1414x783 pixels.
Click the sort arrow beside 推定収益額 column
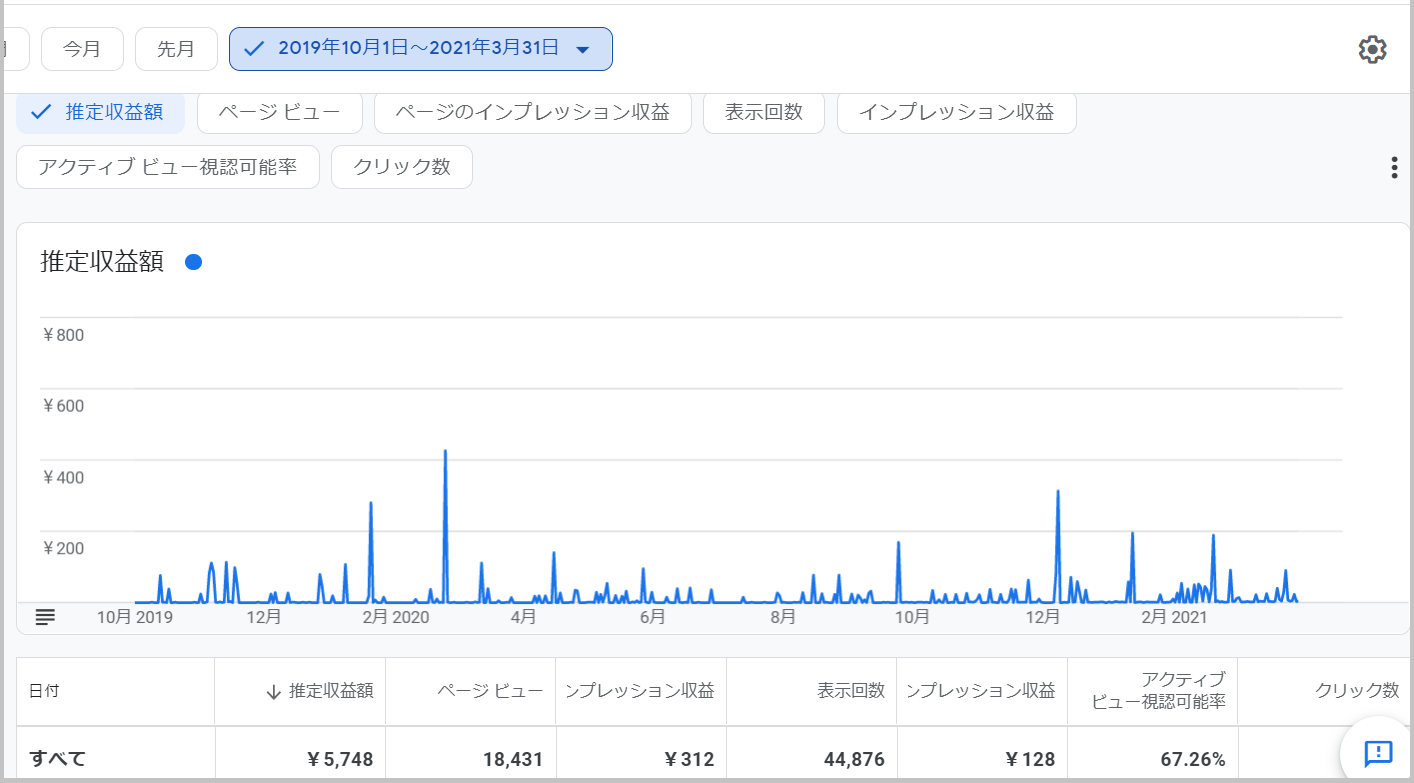[273, 691]
